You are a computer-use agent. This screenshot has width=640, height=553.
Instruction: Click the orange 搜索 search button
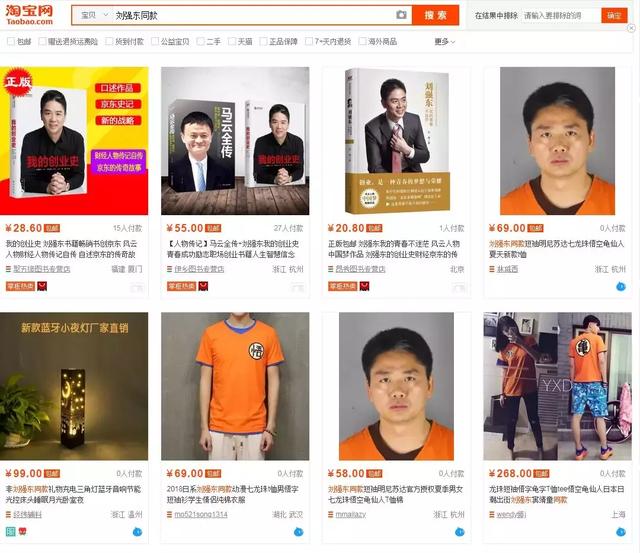(436, 15)
